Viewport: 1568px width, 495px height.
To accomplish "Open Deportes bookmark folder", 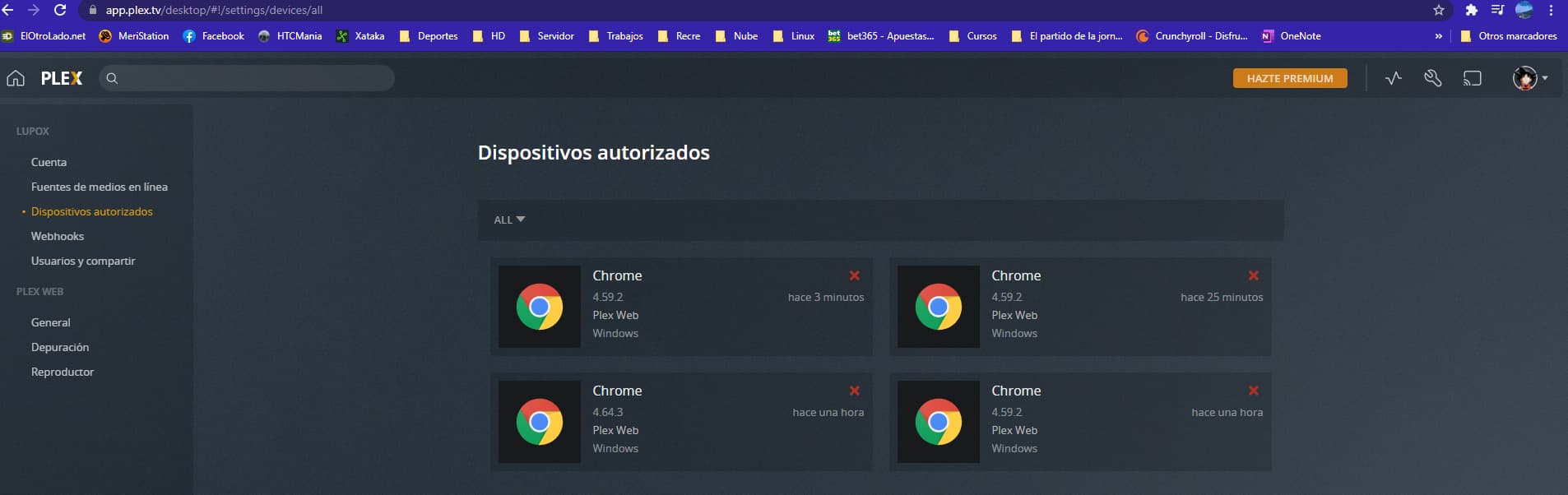I will coord(429,36).
